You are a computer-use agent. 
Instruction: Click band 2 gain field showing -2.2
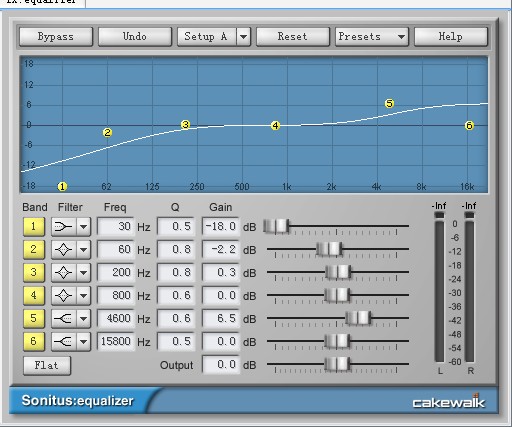(221, 249)
